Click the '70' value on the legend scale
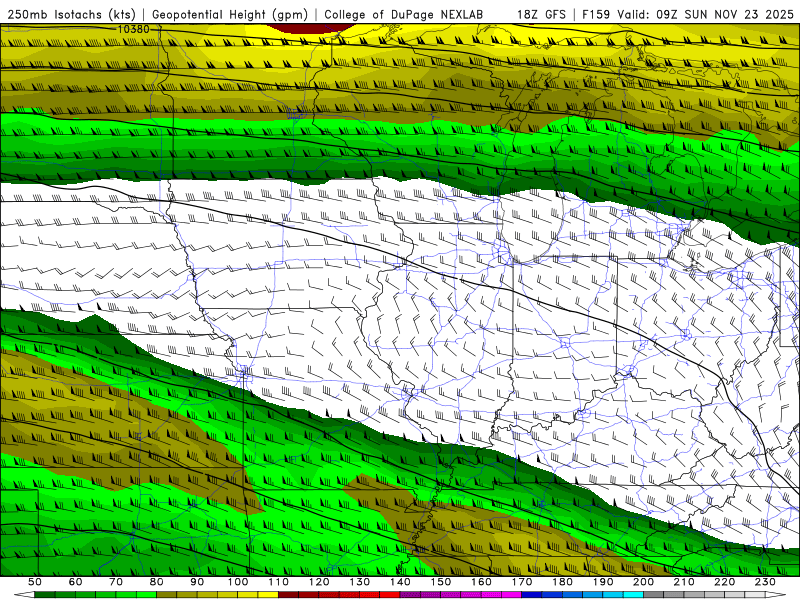Screen dimensions: 800x600 pyautogui.click(x=116, y=582)
